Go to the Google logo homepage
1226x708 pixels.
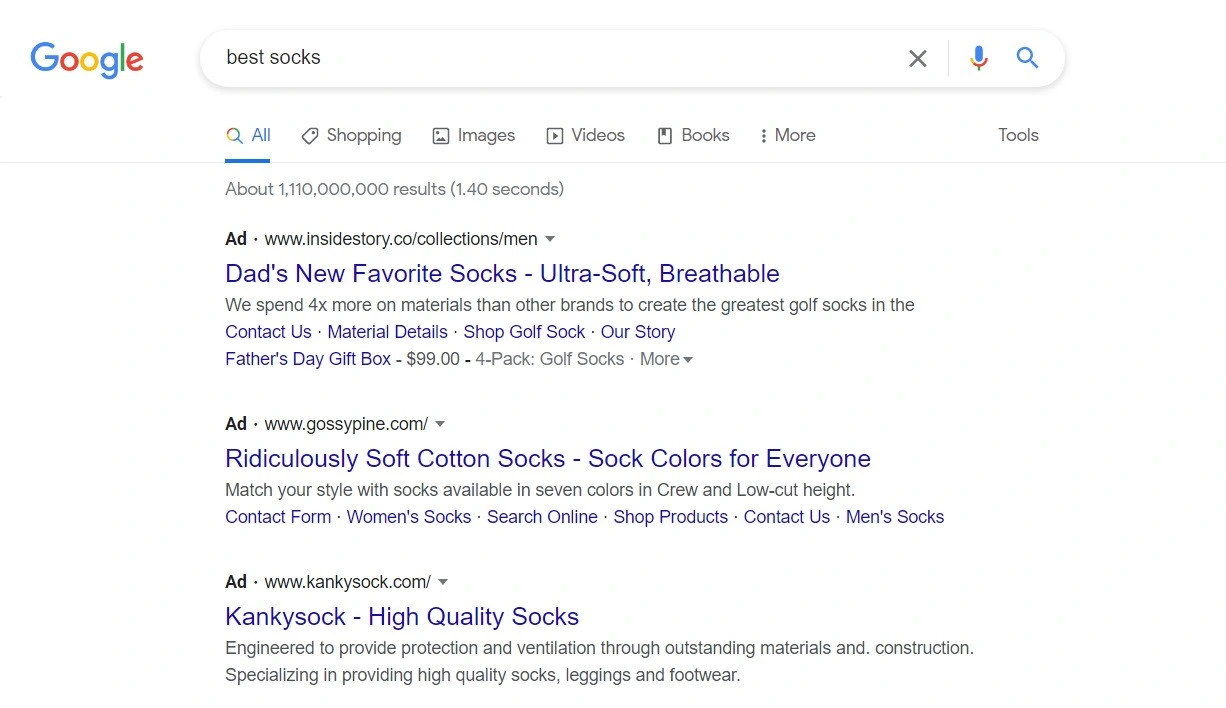[x=87, y=59]
